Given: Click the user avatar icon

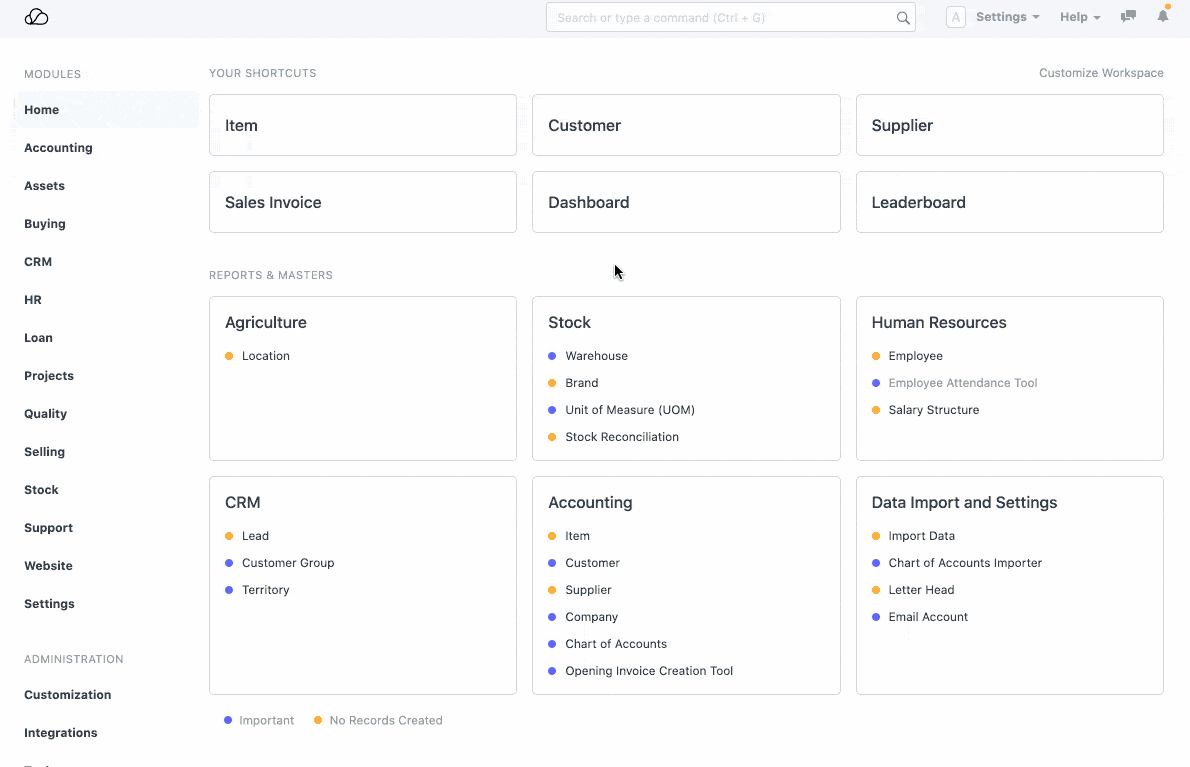Looking at the screenshot, I should click(x=955, y=17).
